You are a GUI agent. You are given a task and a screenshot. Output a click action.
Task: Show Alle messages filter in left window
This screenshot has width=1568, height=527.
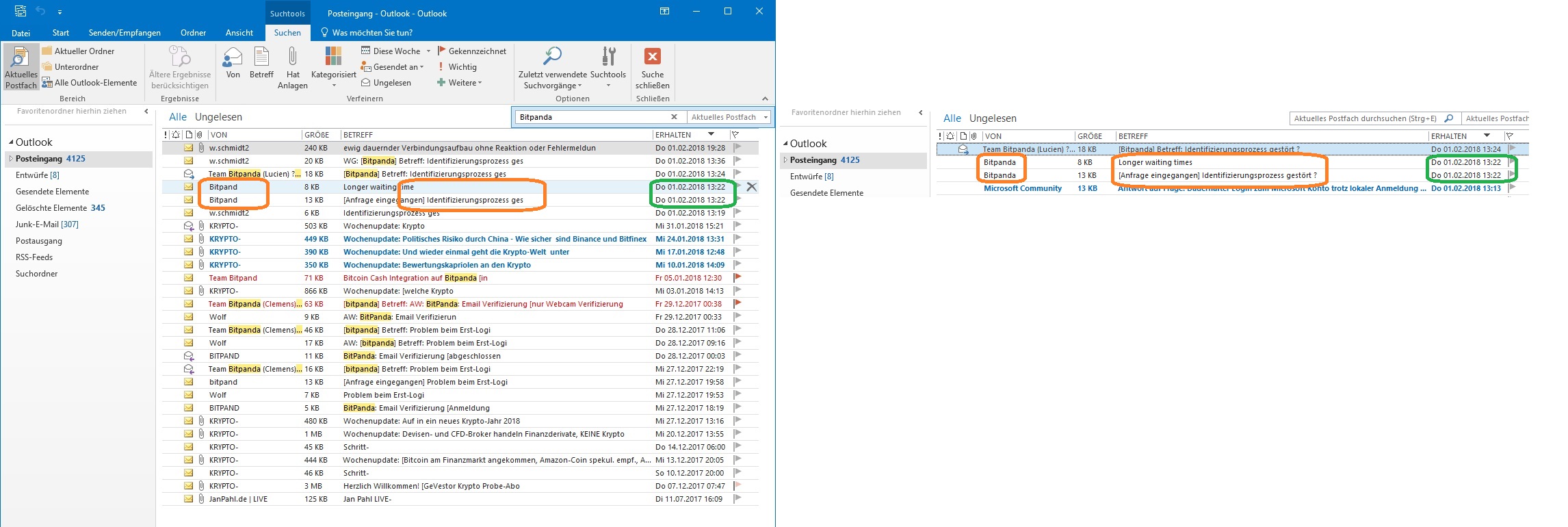click(178, 117)
